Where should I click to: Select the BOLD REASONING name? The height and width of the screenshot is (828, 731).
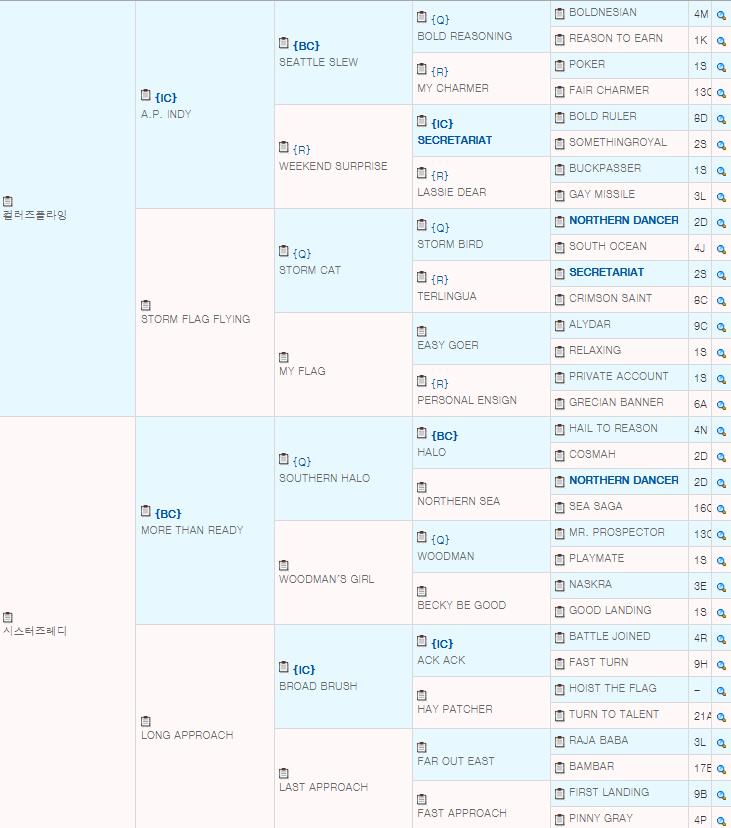(465, 36)
